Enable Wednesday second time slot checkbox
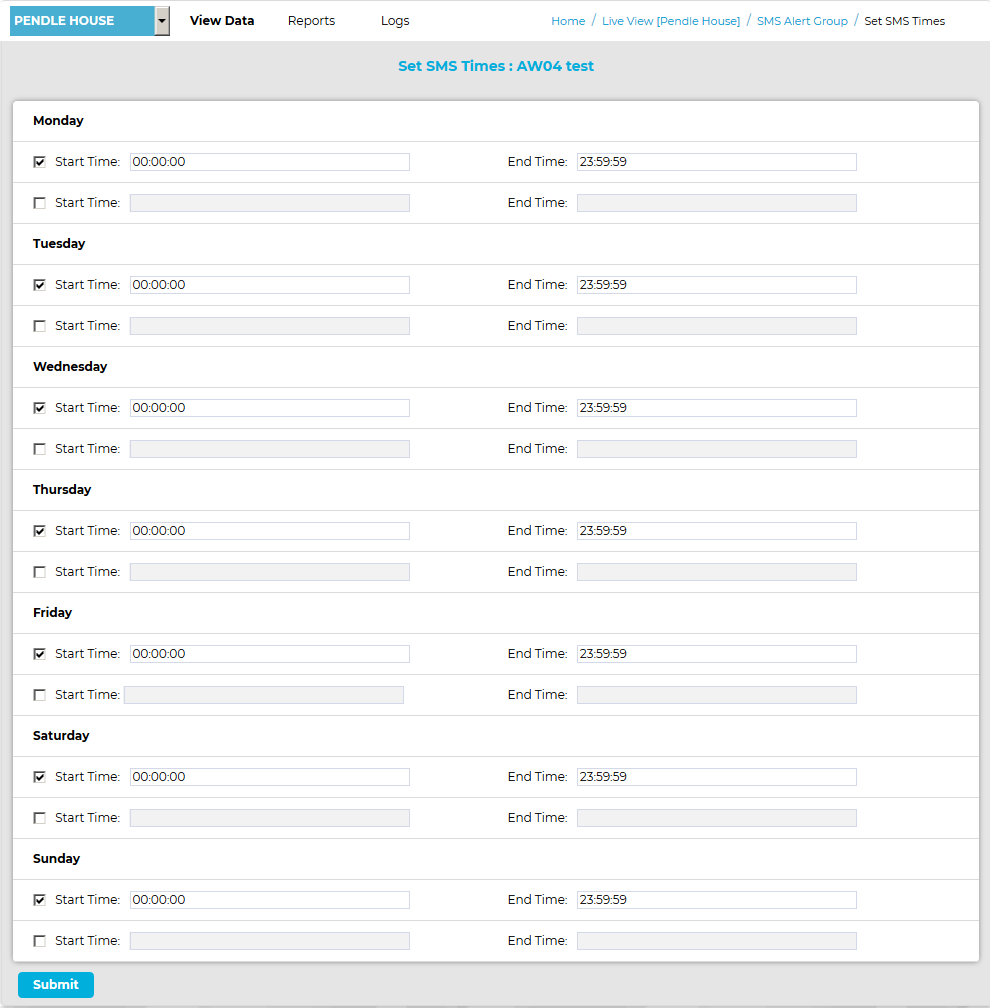Viewport: 990px width, 1008px height. (x=40, y=449)
